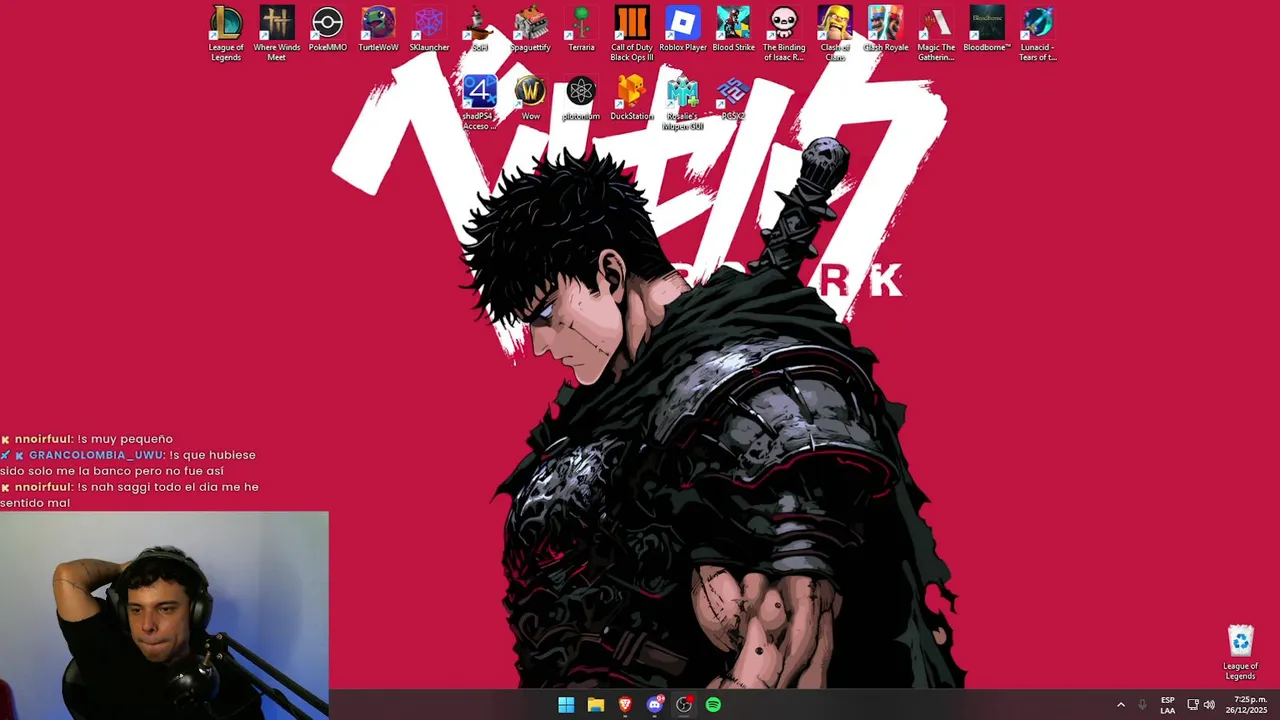The width and height of the screenshot is (1280, 720).
Task: Open the shadPS4 shortcut
Action: (480, 103)
